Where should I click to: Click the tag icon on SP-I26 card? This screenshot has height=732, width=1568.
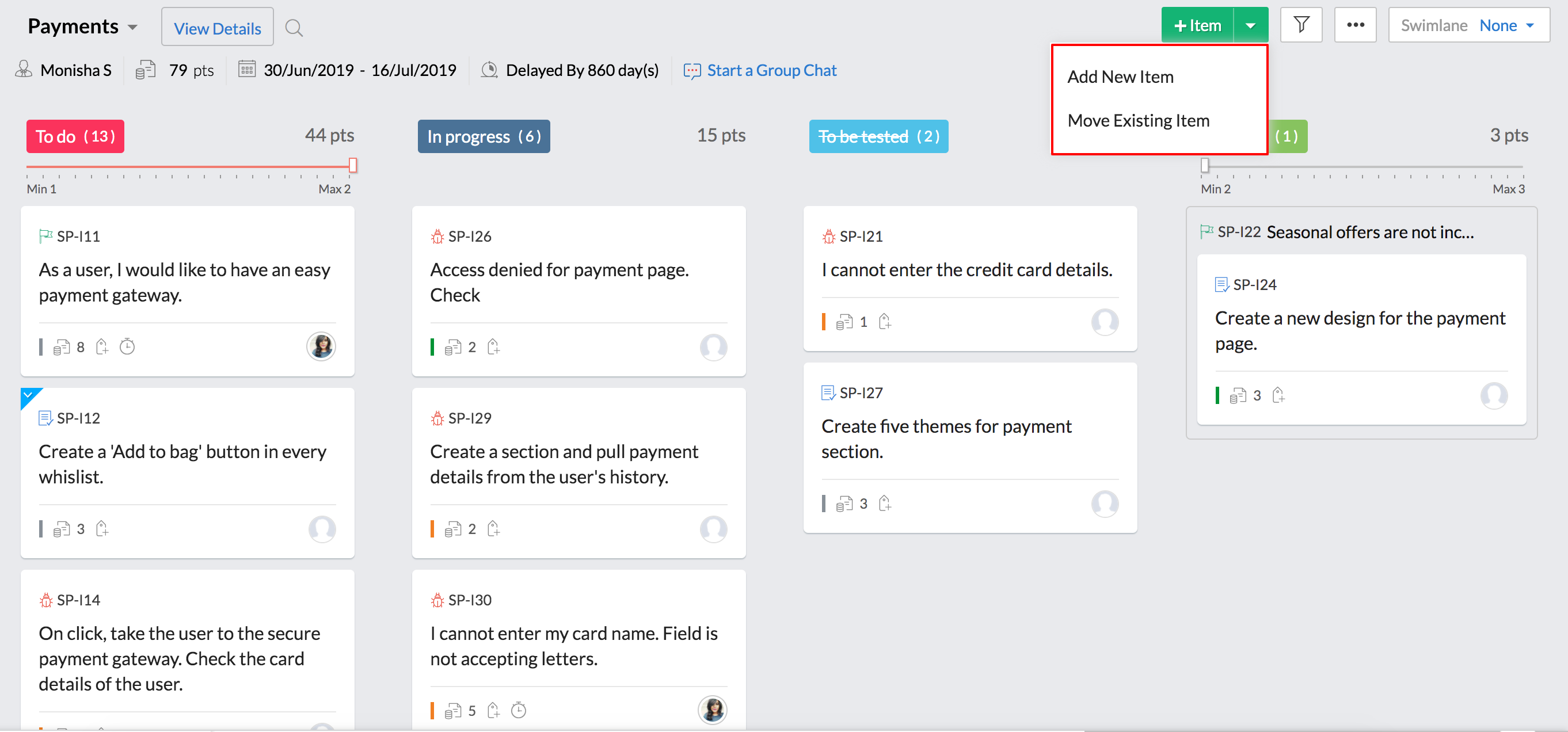tap(493, 347)
